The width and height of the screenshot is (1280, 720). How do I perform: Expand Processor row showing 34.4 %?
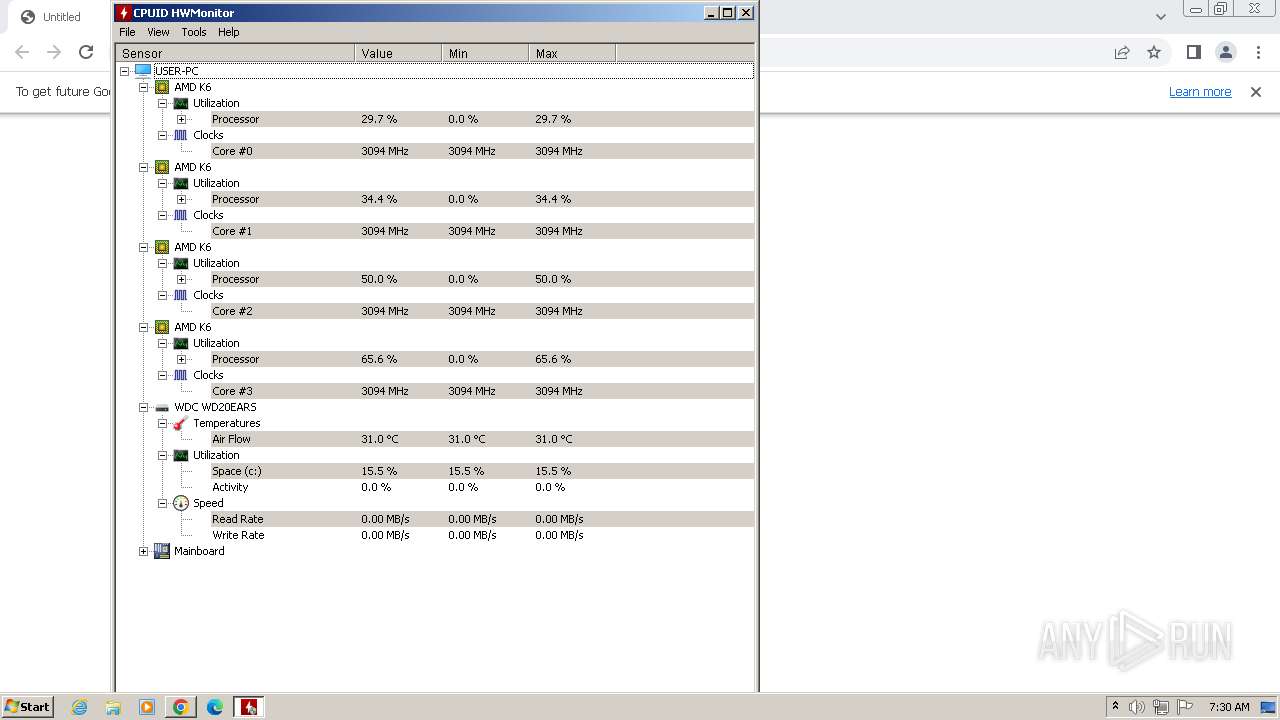181,199
